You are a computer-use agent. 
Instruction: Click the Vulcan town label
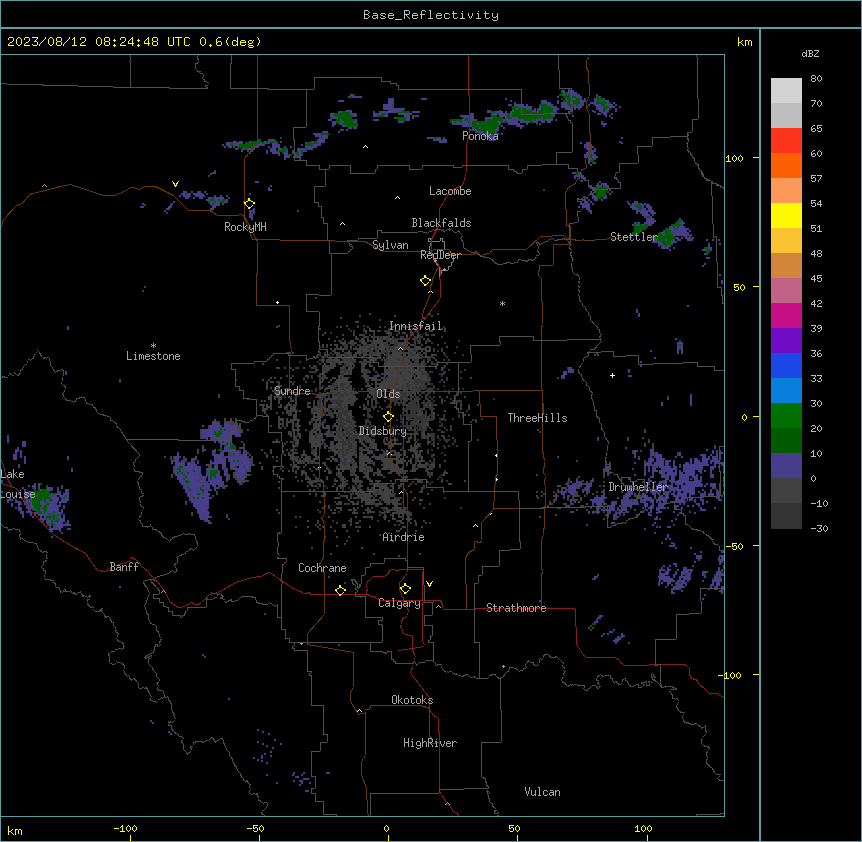click(542, 792)
